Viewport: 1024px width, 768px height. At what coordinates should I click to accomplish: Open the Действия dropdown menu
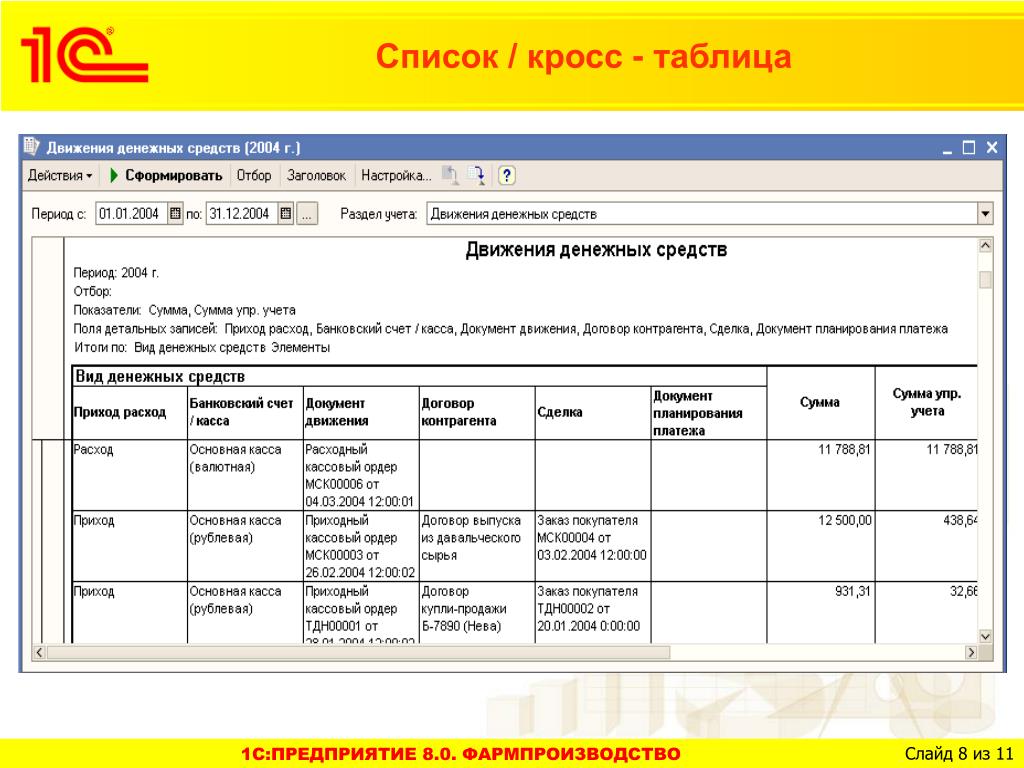click(x=60, y=176)
